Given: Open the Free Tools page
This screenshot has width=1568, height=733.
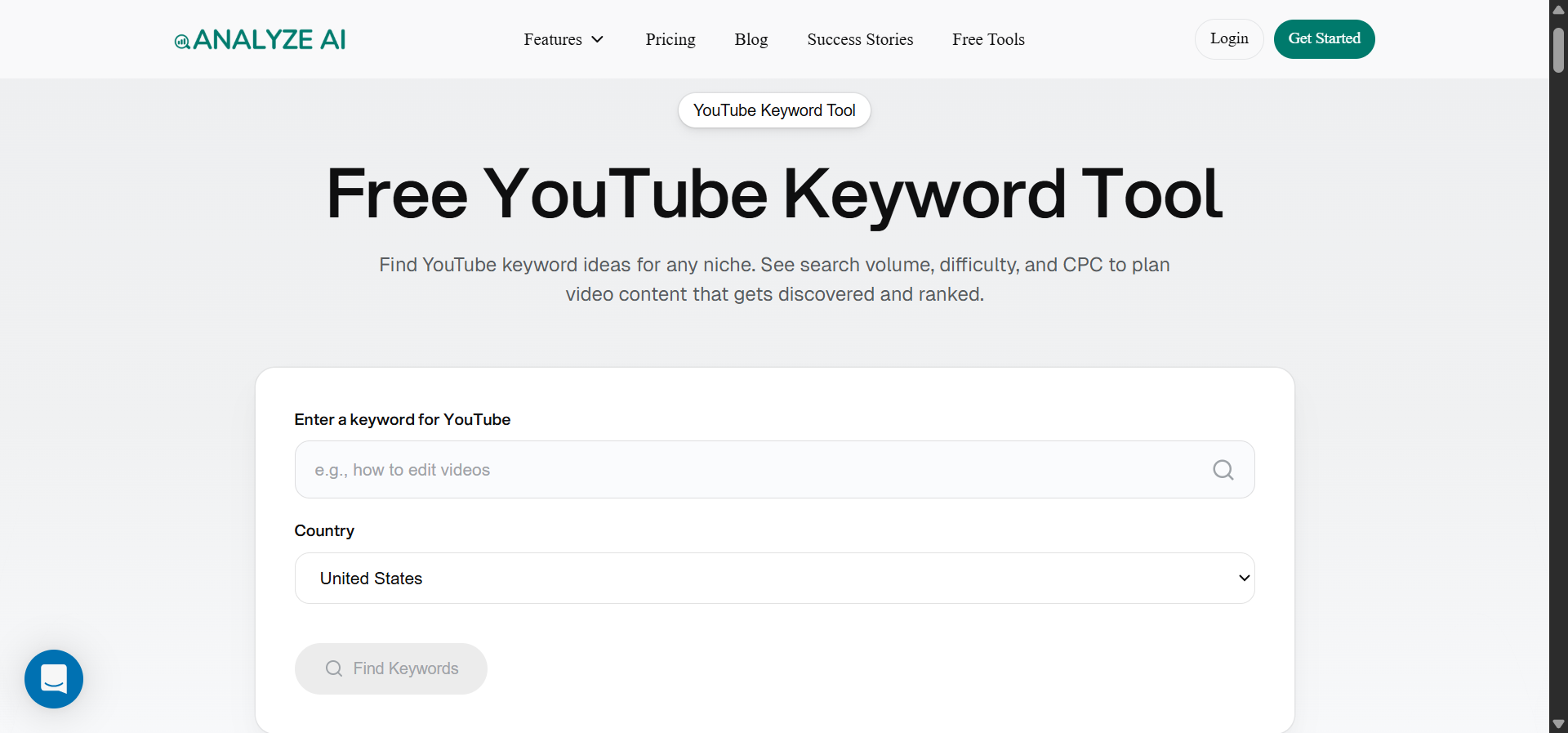Looking at the screenshot, I should 988,39.
